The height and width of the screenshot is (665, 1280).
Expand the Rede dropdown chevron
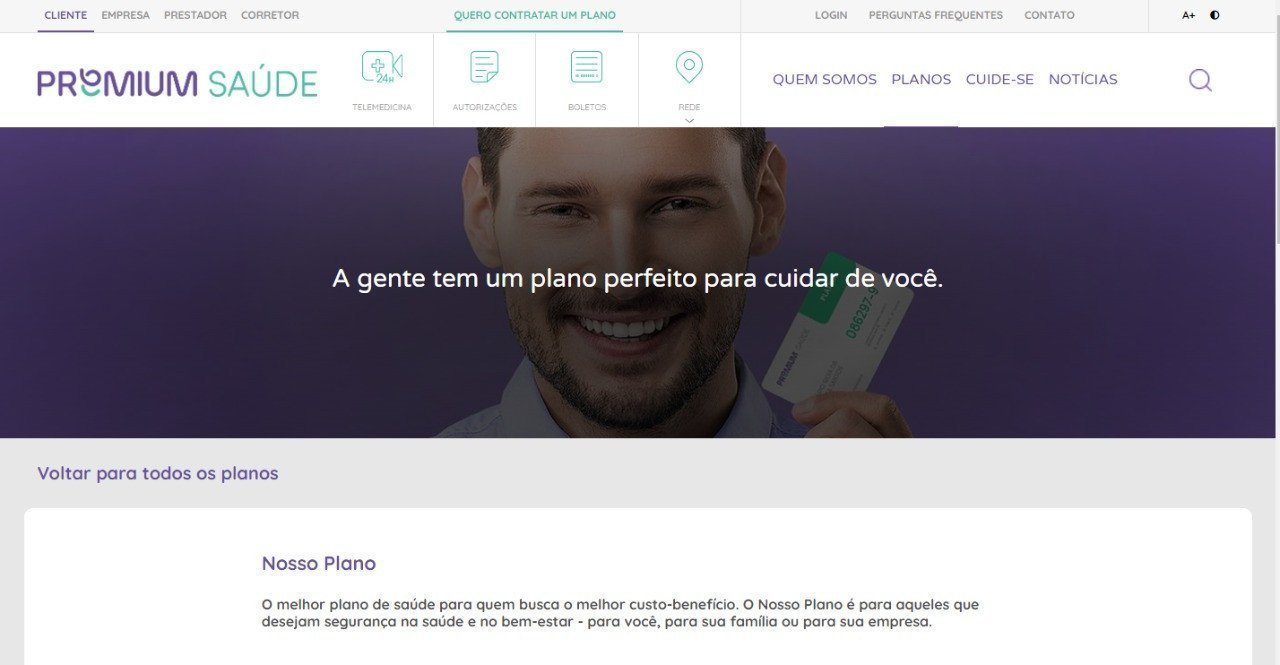coord(689,121)
